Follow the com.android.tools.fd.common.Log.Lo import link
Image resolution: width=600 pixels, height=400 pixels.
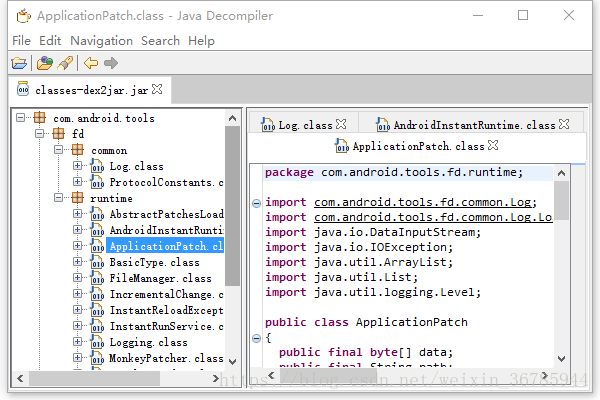[433, 217]
